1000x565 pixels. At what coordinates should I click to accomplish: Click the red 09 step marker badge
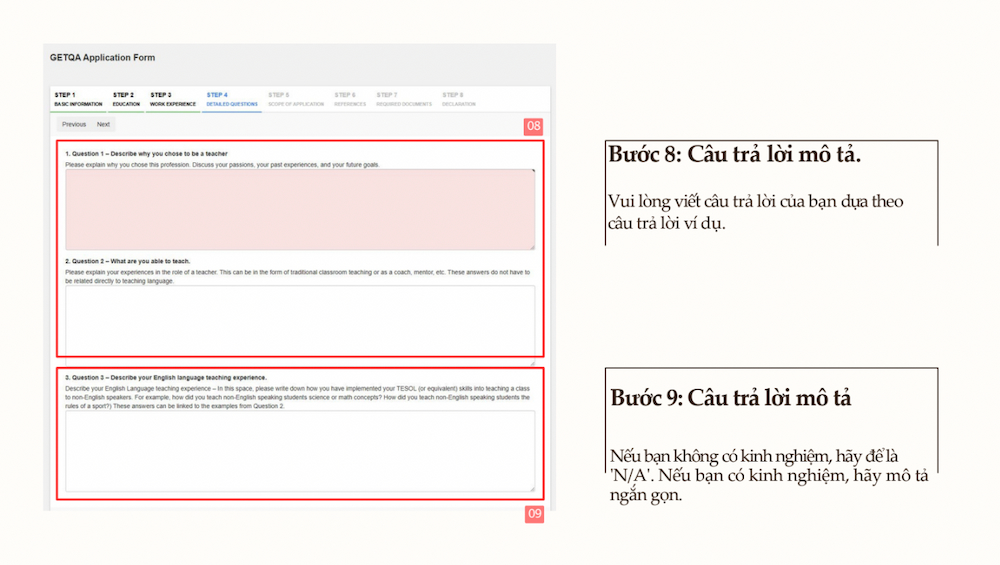click(x=535, y=514)
